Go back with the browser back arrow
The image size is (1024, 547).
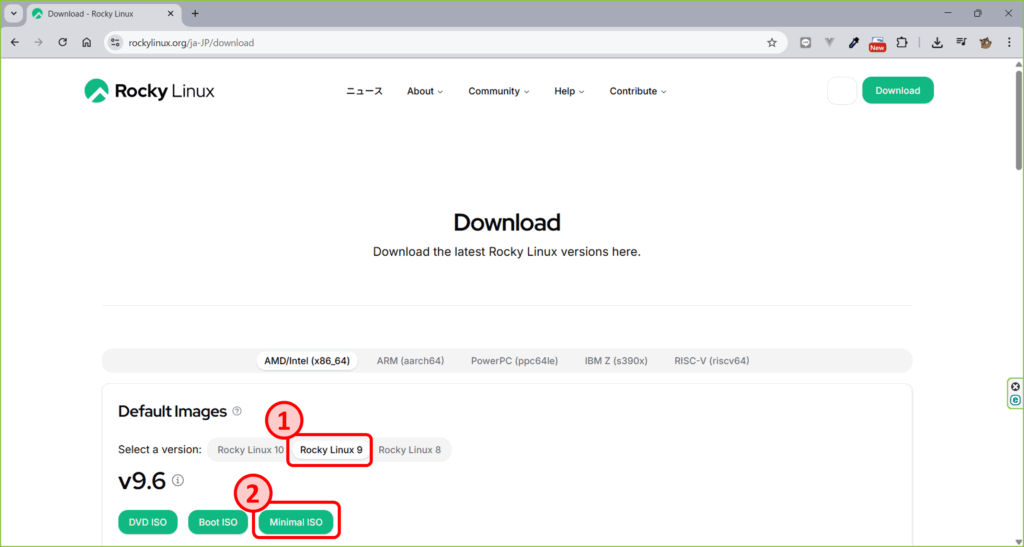click(x=15, y=42)
